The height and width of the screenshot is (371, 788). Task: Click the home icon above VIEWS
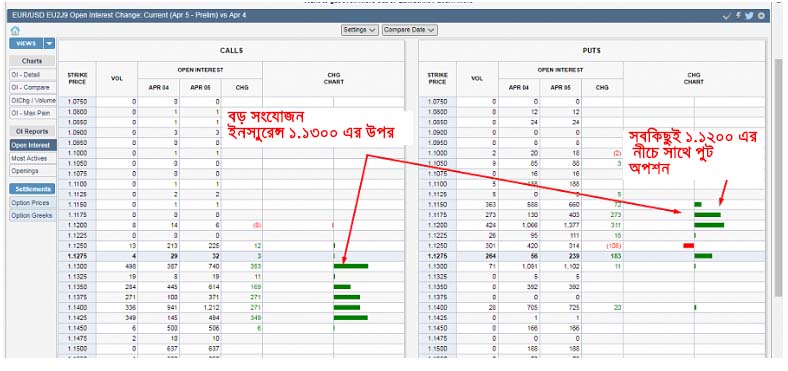click(15, 31)
